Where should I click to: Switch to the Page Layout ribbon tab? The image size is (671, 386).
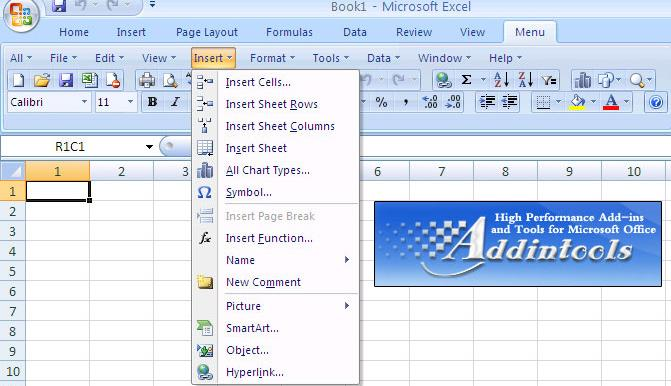[207, 32]
